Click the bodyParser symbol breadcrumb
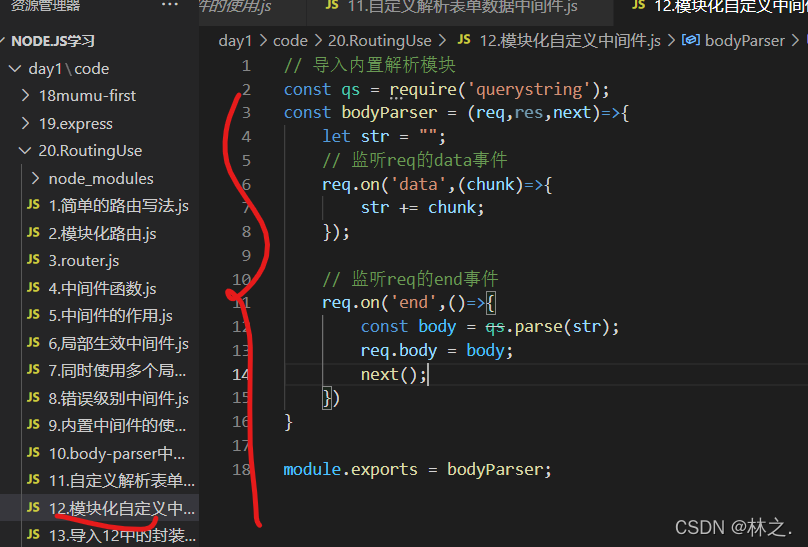Image resolution: width=808 pixels, height=547 pixels. [x=745, y=41]
